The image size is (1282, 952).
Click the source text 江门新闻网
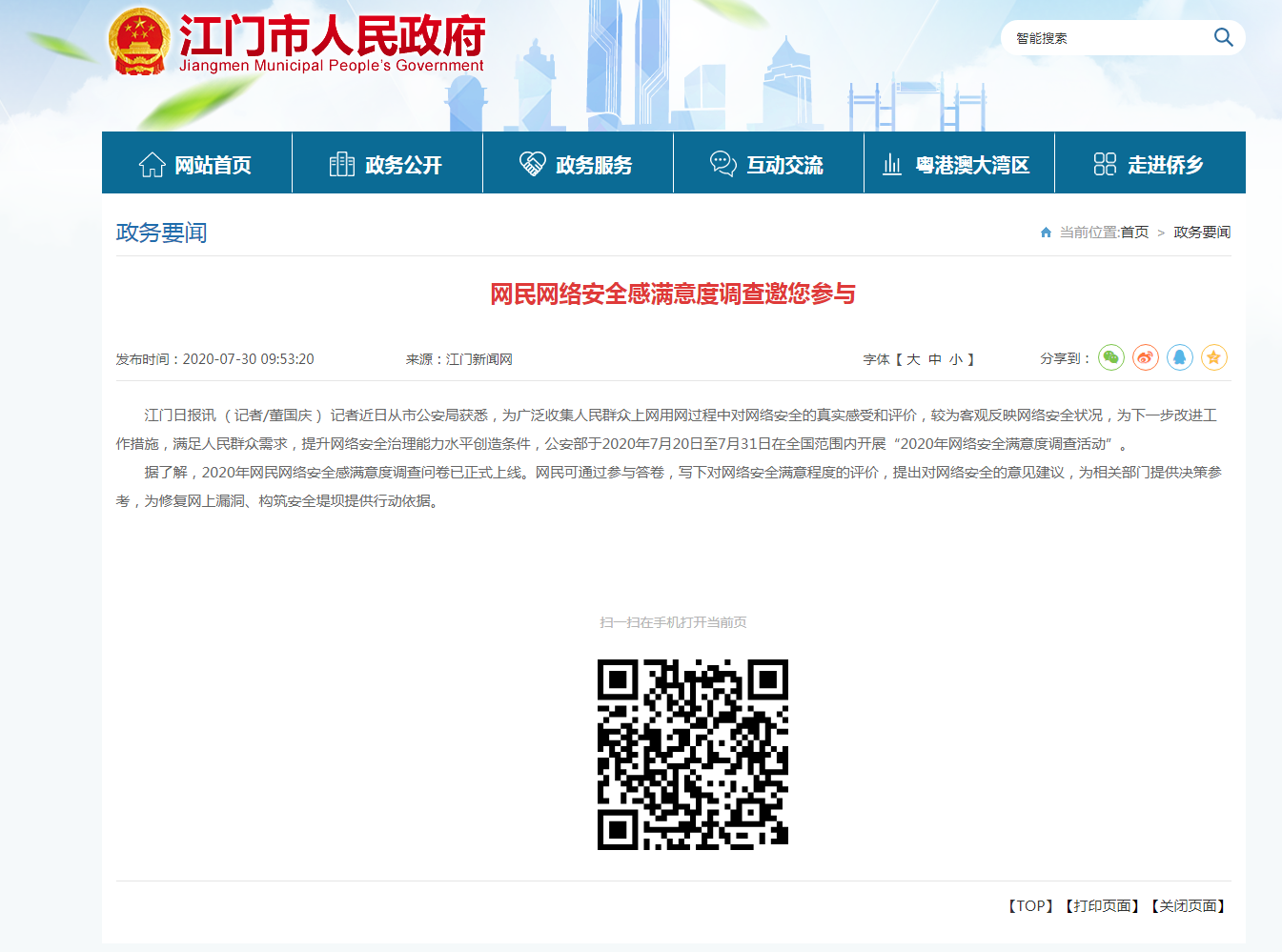point(479,359)
